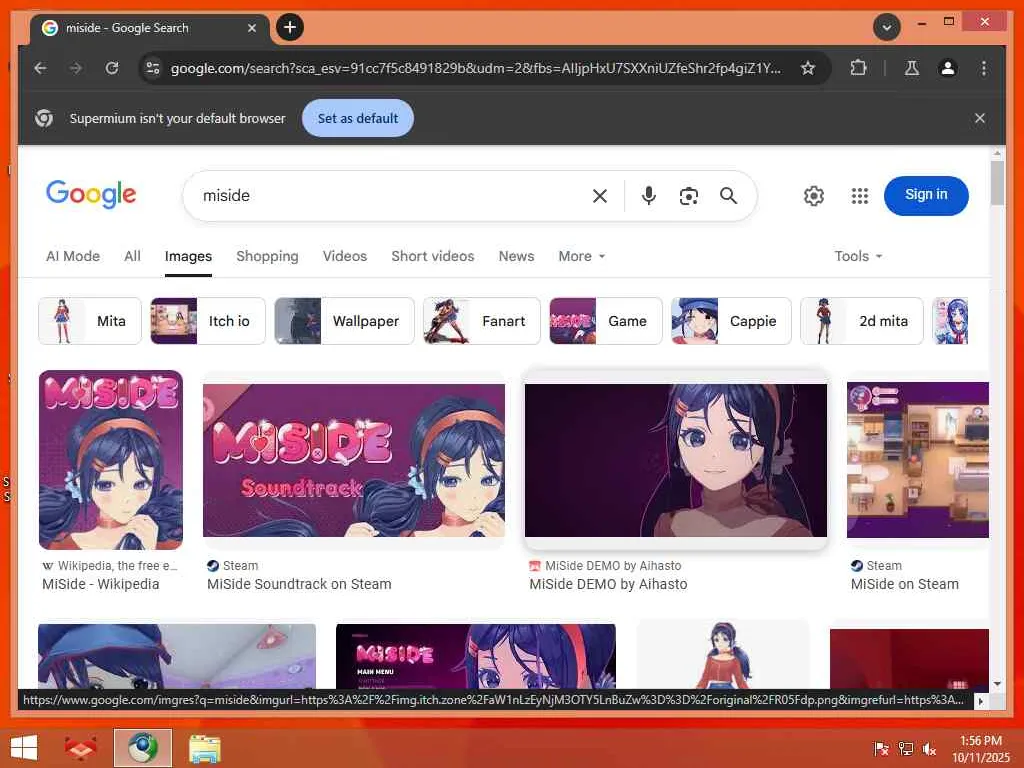Open the Google apps grid
1024x768 pixels.
(x=859, y=195)
